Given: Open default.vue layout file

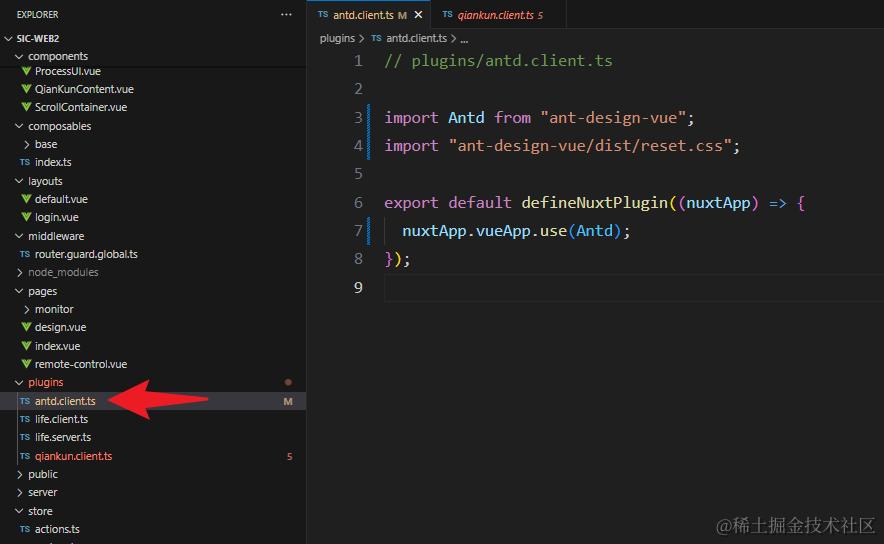Looking at the screenshot, I should 61,199.
